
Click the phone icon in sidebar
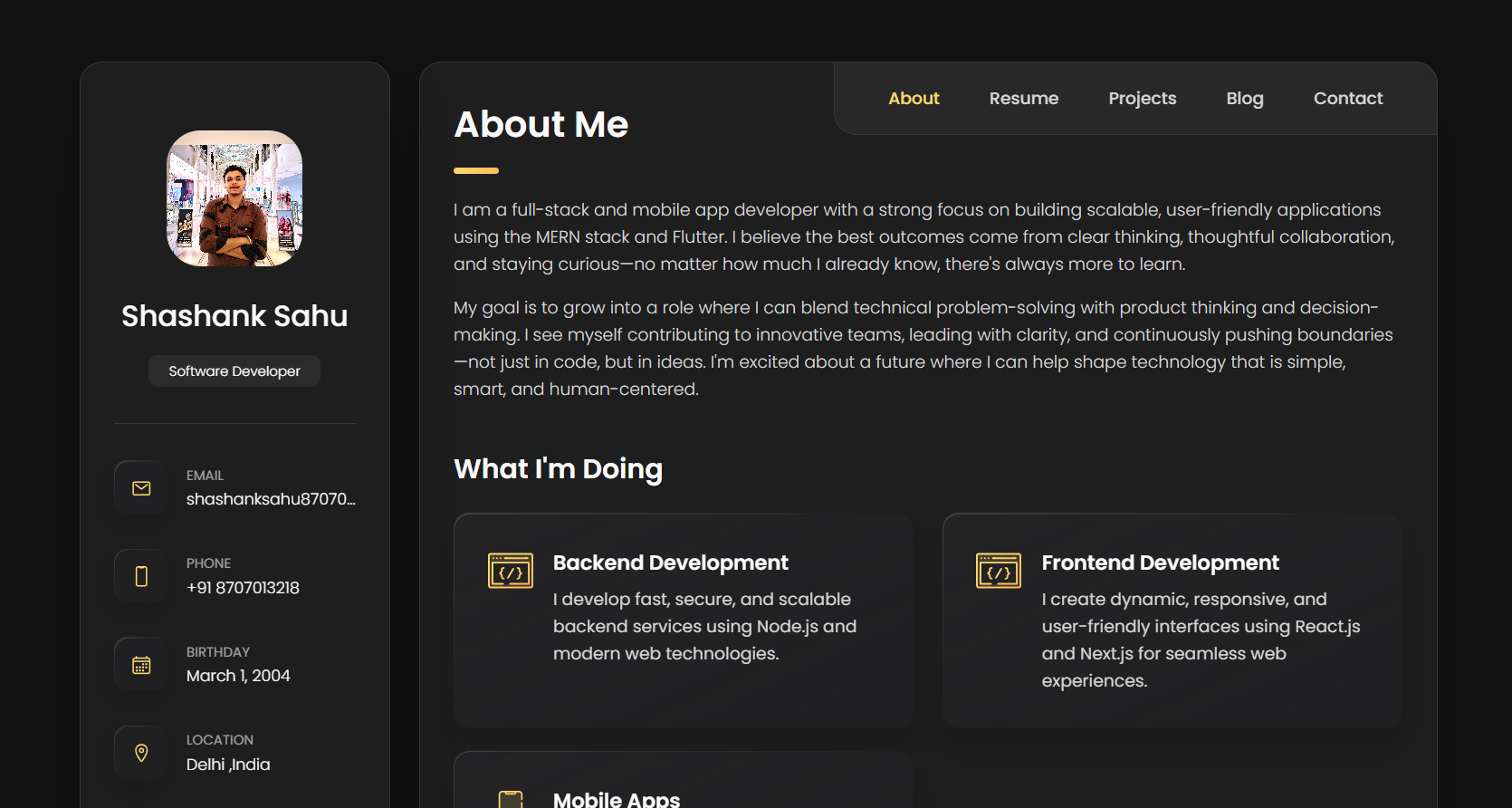tap(141, 576)
